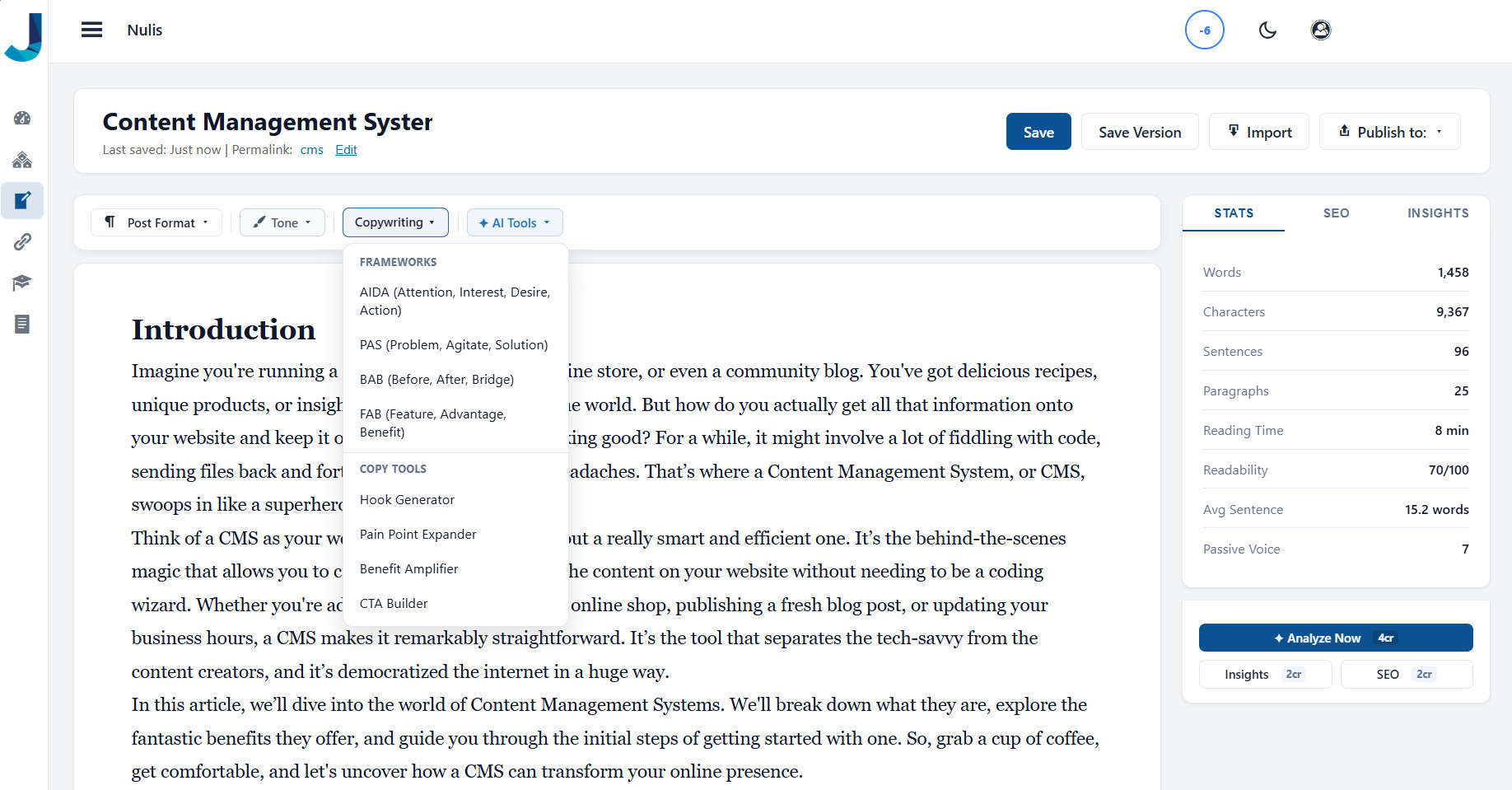Toggle the credits badge showing -6
This screenshot has height=790, width=1512.
pyautogui.click(x=1205, y=30)
